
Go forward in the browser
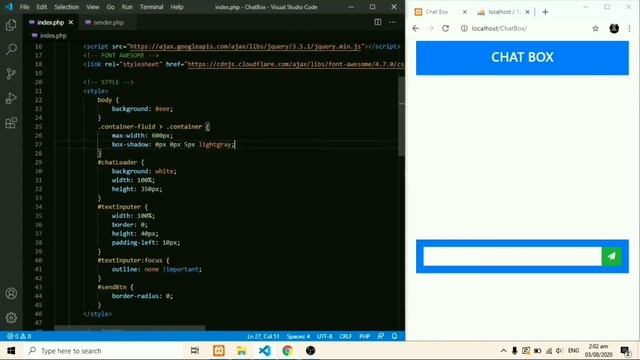(x=430, y=28)
